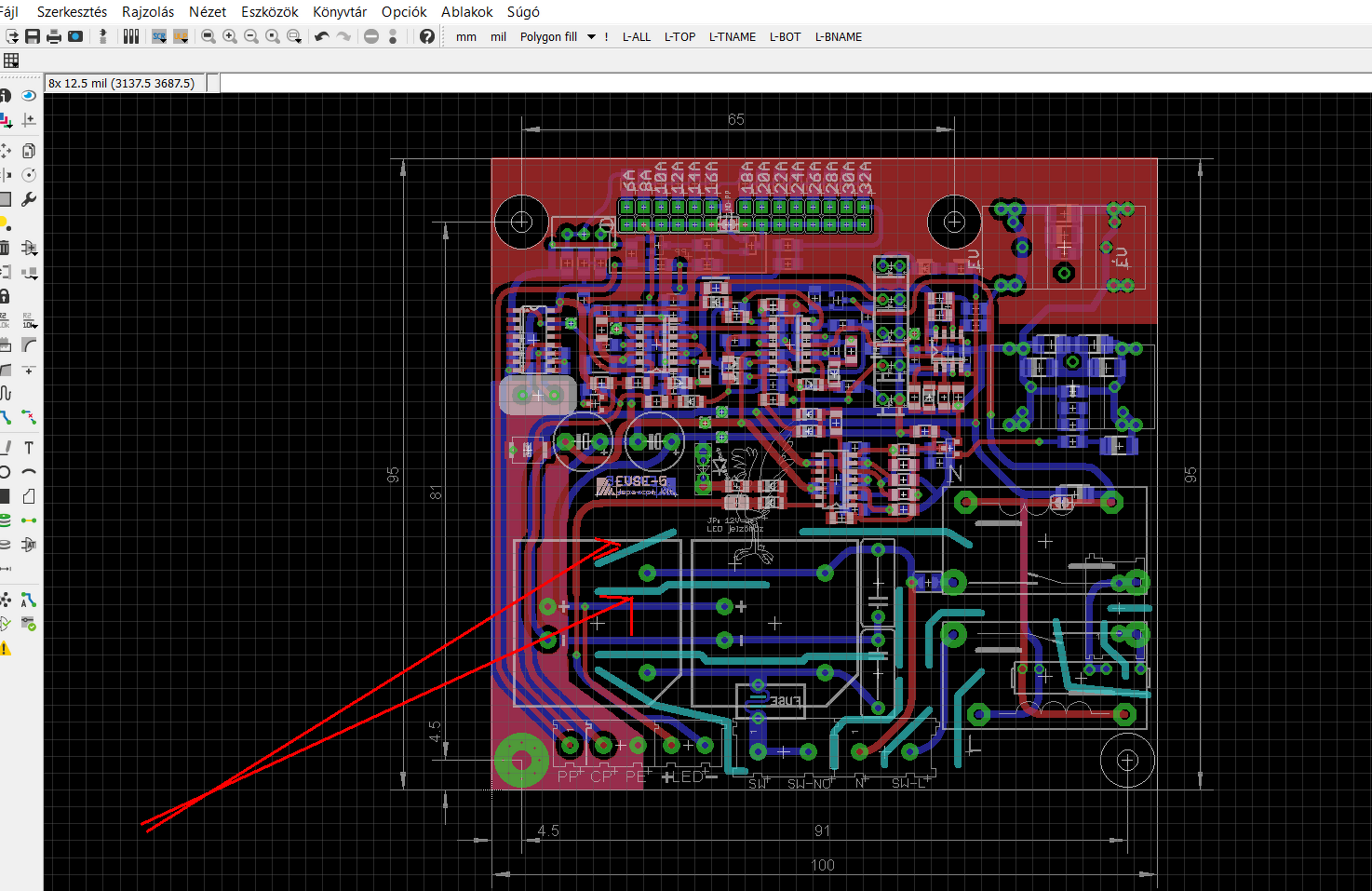Expand the grid dropdown icon
The height and width of the screenshot is (891, 1372).
click(x=11, y=61)
